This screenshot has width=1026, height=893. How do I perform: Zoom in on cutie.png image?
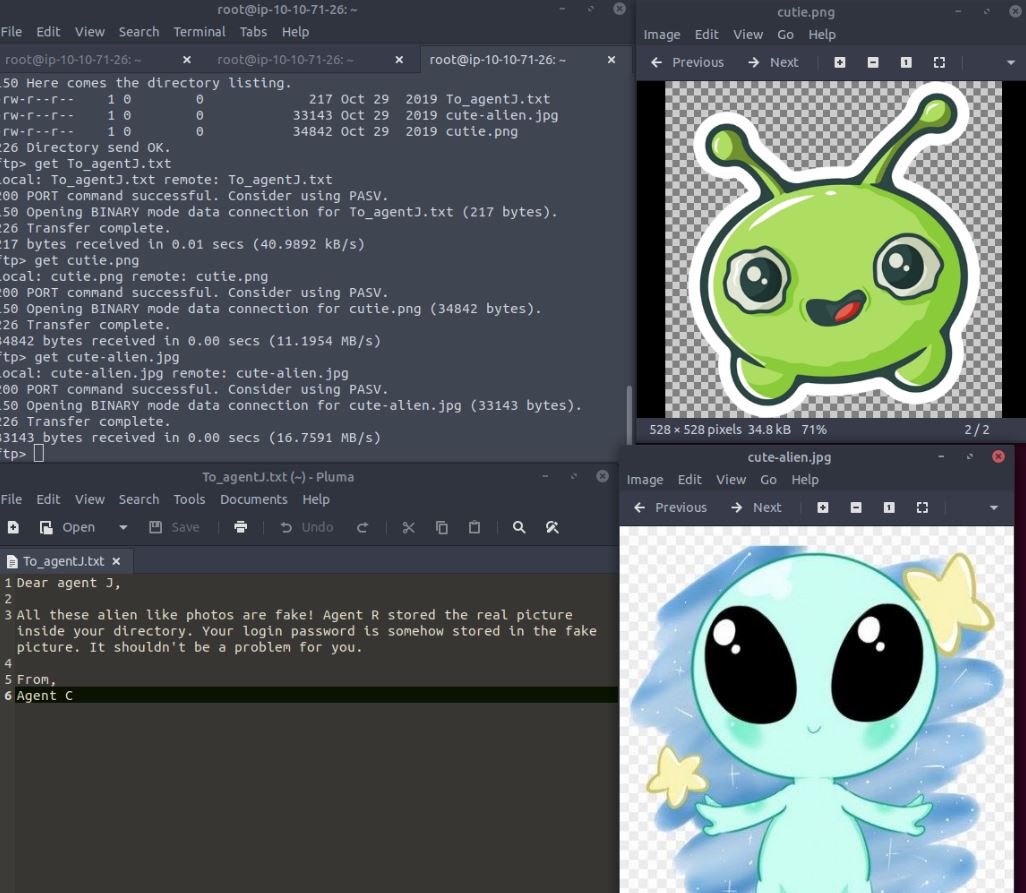(x=839, y=62)
